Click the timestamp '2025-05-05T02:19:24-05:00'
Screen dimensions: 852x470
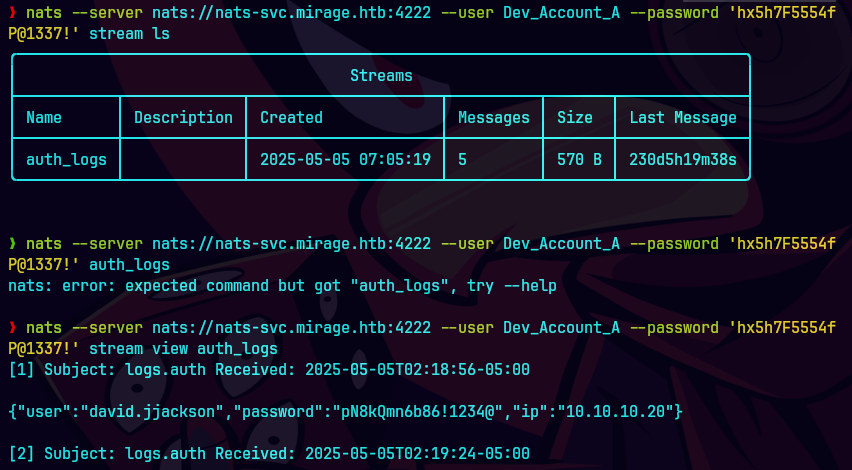417,453
